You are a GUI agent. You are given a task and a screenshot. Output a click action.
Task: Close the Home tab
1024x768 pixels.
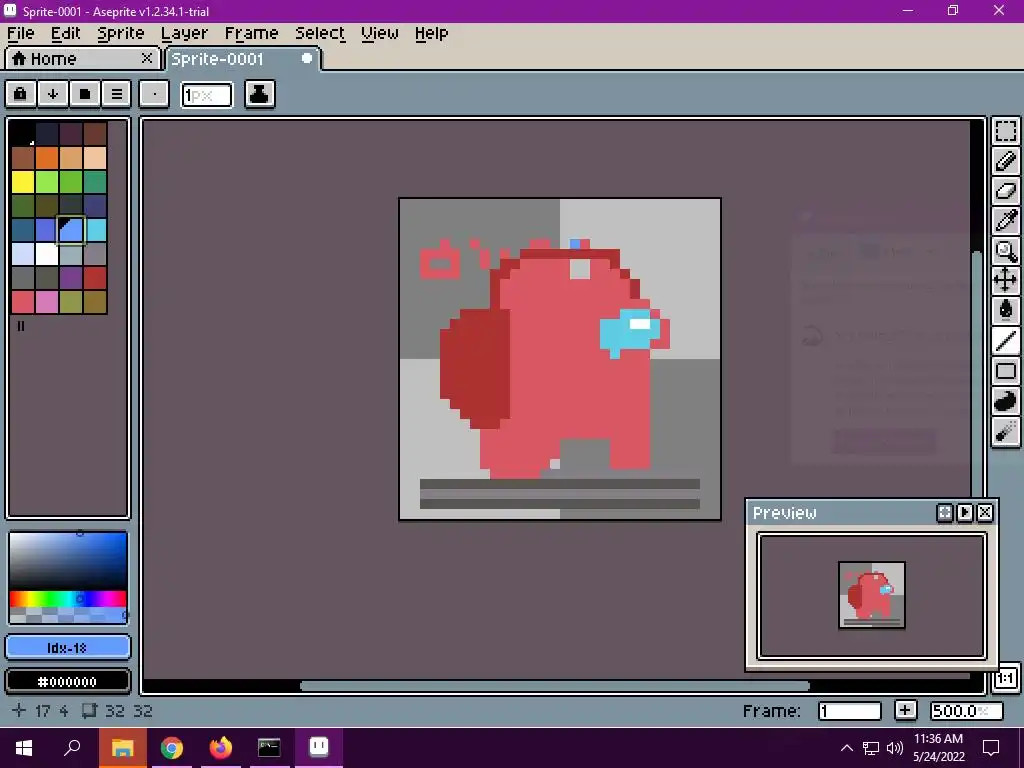click(x=147, y=58)
